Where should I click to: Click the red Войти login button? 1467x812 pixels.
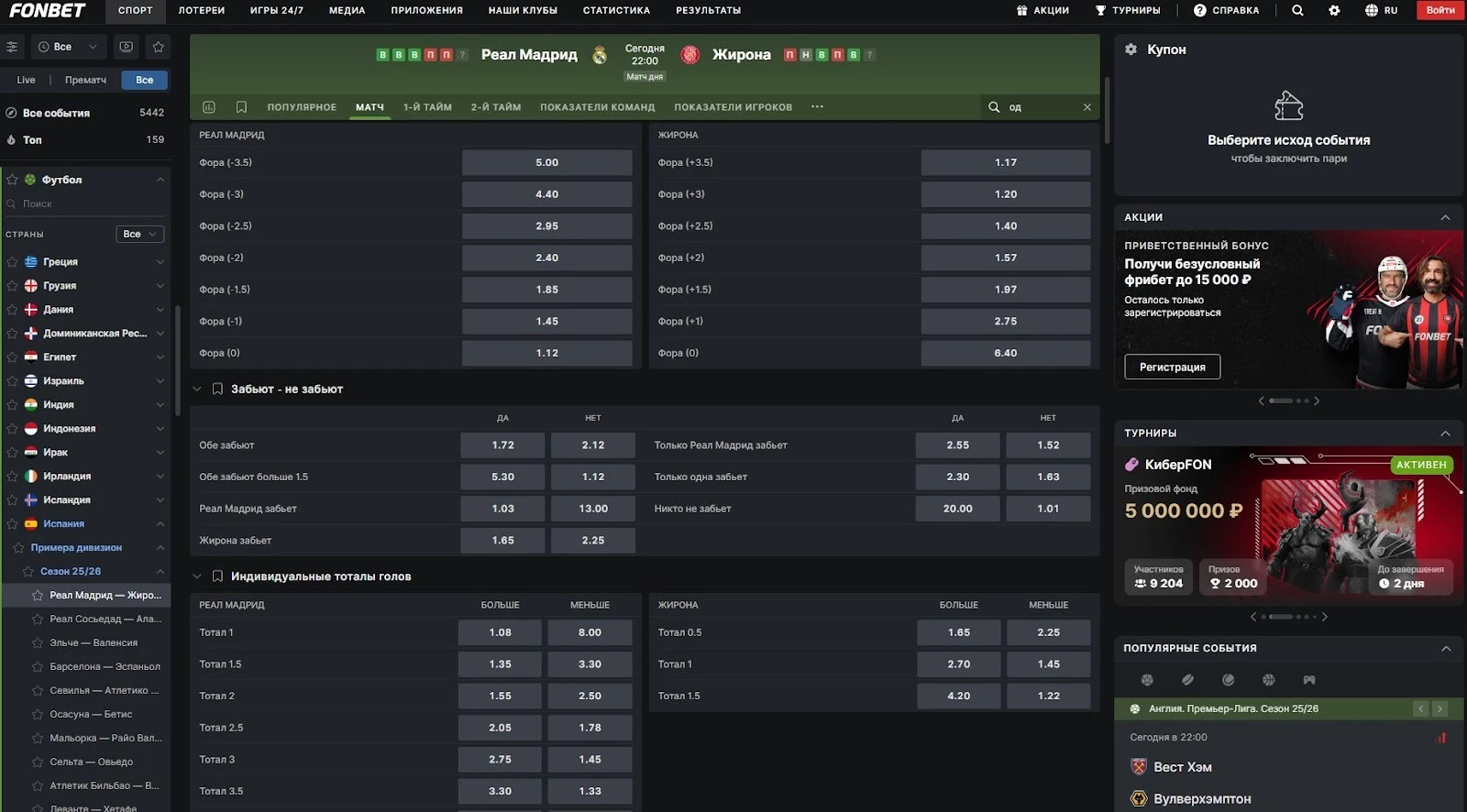[x=1439, y=11]
